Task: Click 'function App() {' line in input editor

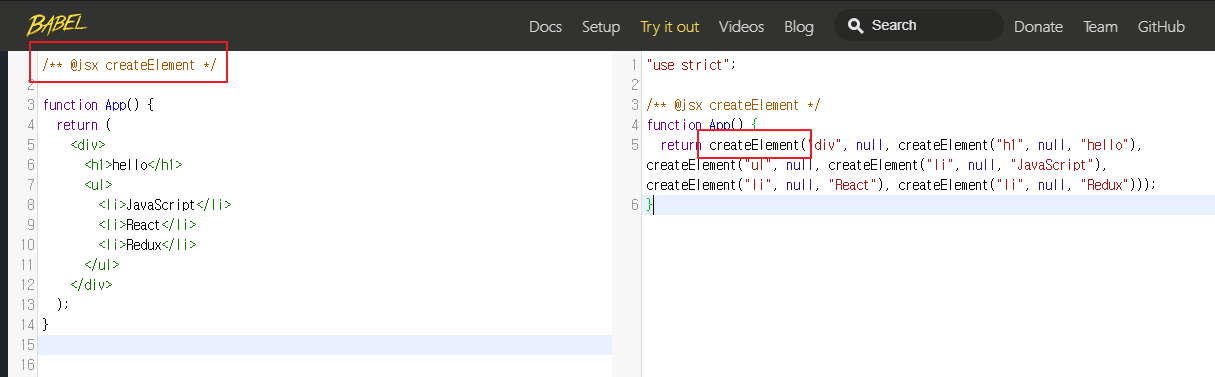Action: [99, 105]
